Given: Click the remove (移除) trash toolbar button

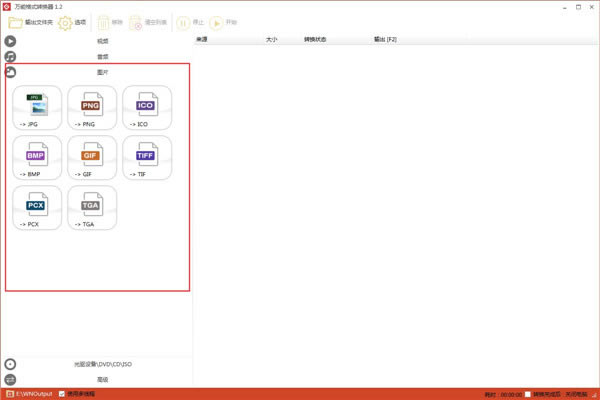Looking at the screenshot, I should (110, 23).
